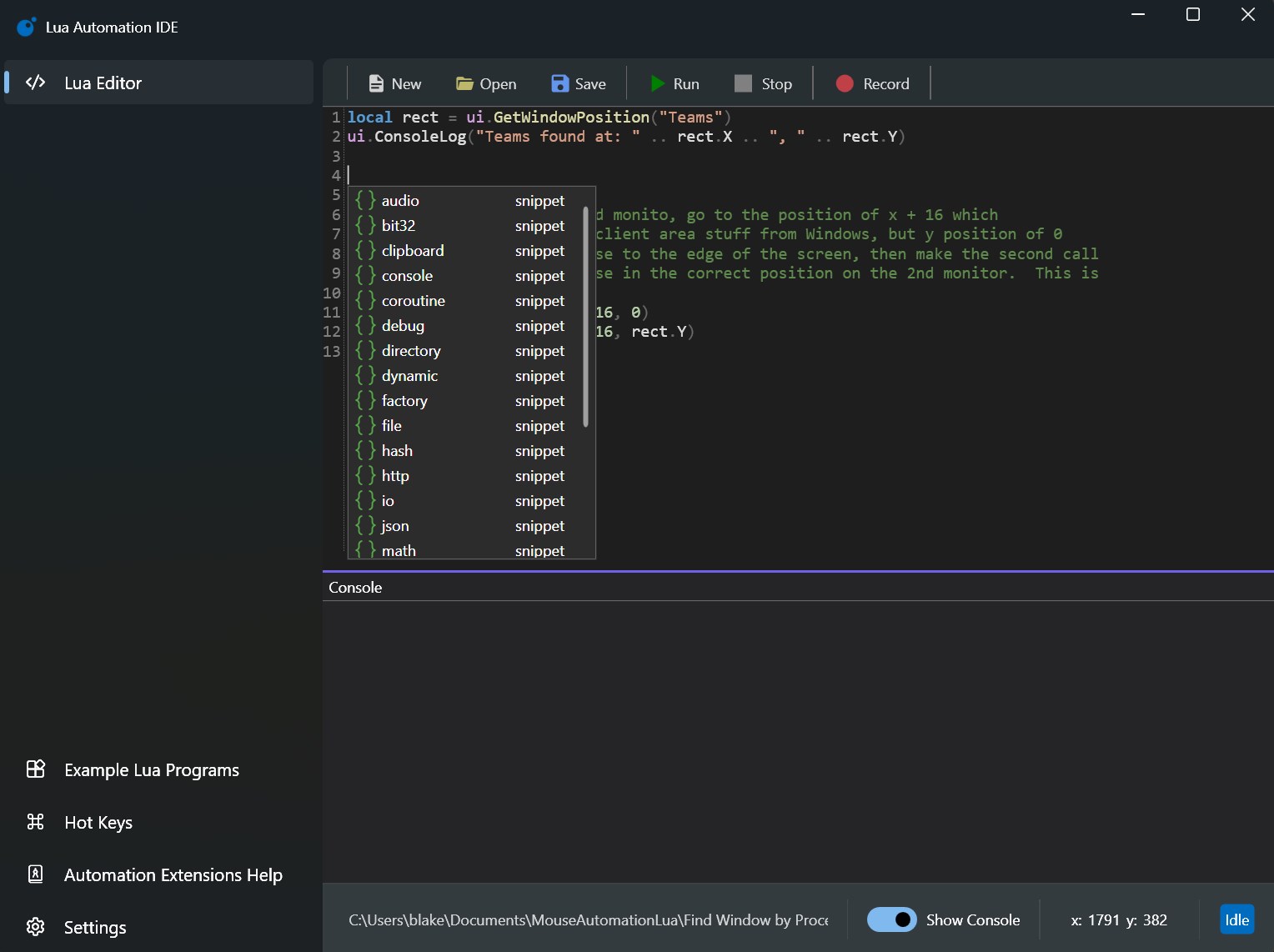Image resolution: width=1274 pixels, height=952 pixels.
Task: Click the Settings gear icon
Action: 35,926
